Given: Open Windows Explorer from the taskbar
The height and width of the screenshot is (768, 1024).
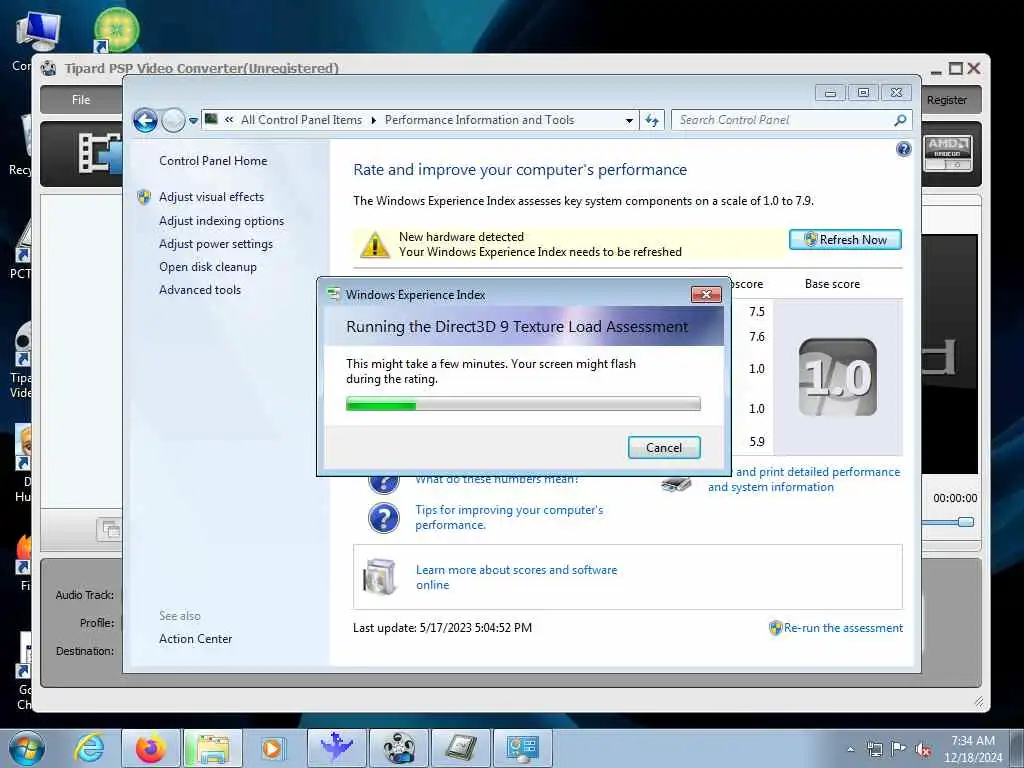Looking at the screenshot, I should tap(213, 748).
